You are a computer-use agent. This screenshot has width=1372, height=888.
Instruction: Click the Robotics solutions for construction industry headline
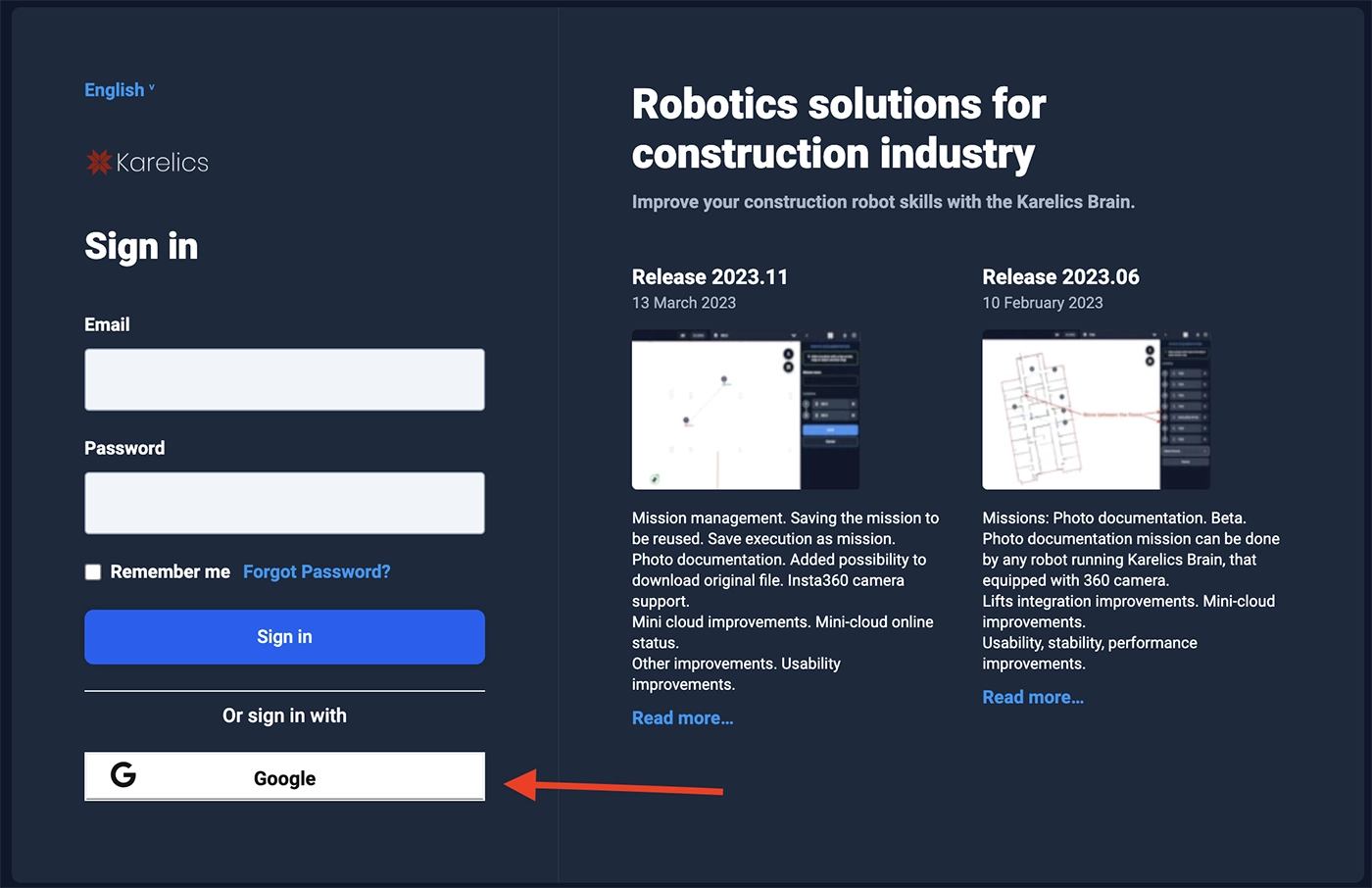click(x=839, y=128)
